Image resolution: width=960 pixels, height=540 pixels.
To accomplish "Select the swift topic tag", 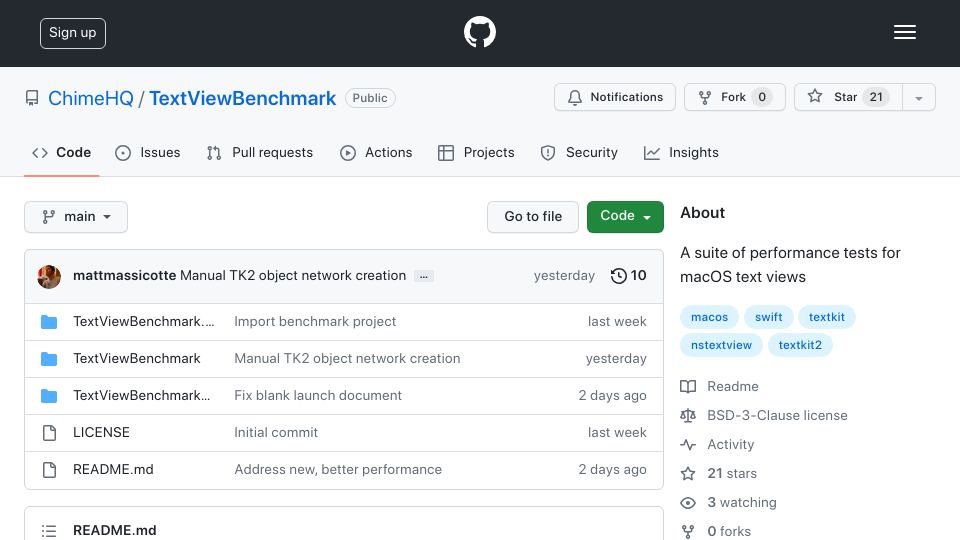I will click(x=768, y=317).
